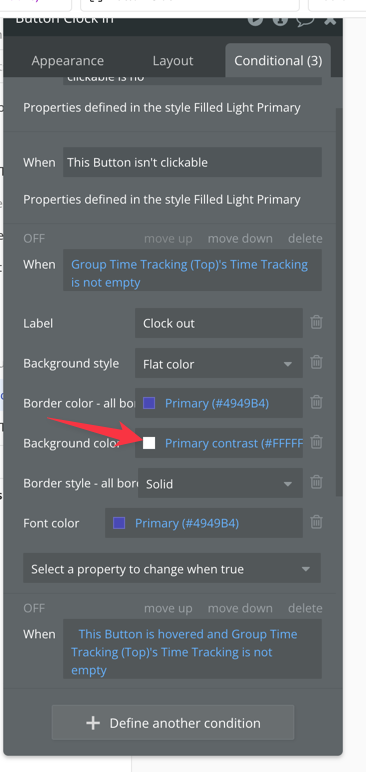The image size is (366, 772).
Task: Open 'Select a property to change' dropdown
Action: click(x=172, y=568)
